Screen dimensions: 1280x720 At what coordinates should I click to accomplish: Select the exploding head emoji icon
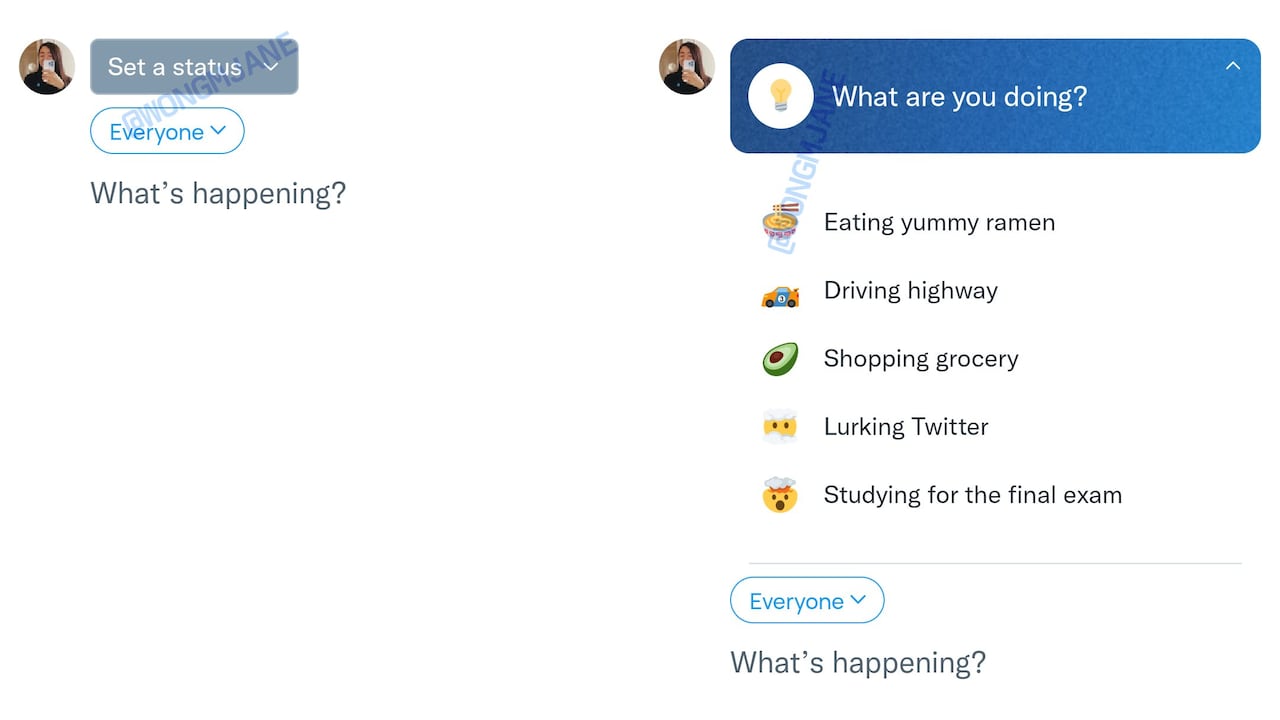click(780, 494)
